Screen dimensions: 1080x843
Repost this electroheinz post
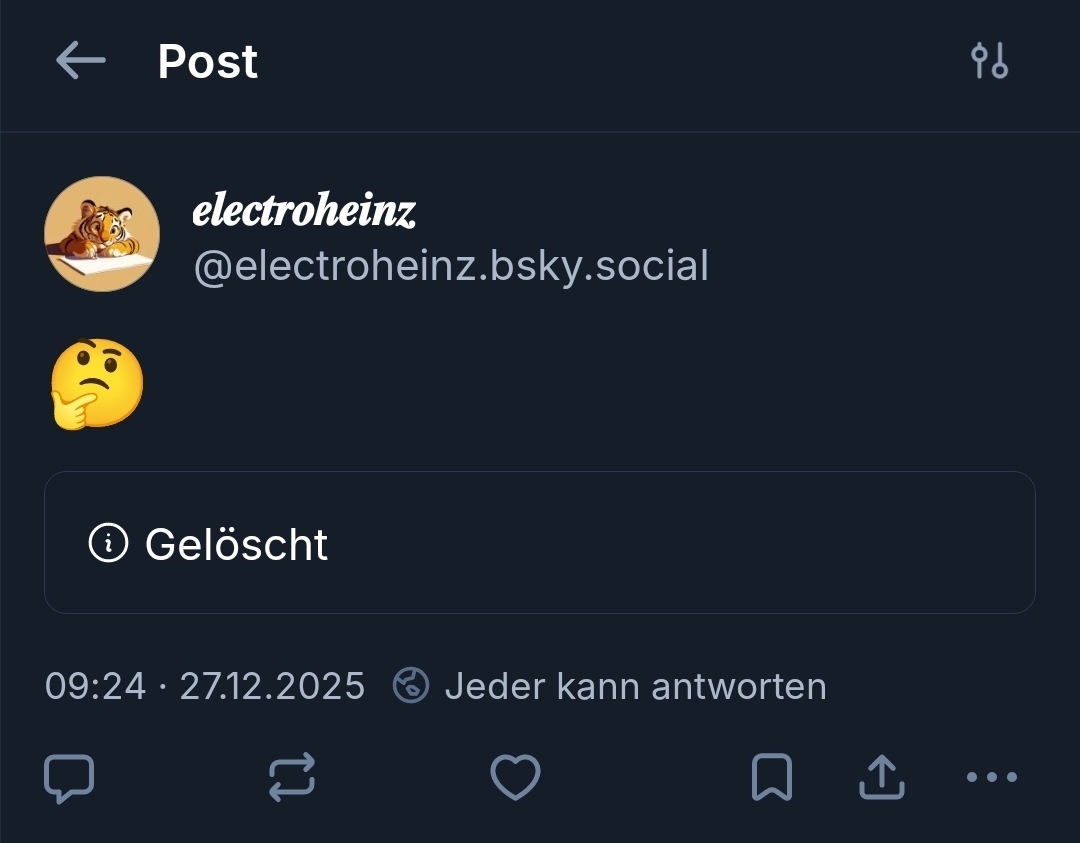point(292,778)
